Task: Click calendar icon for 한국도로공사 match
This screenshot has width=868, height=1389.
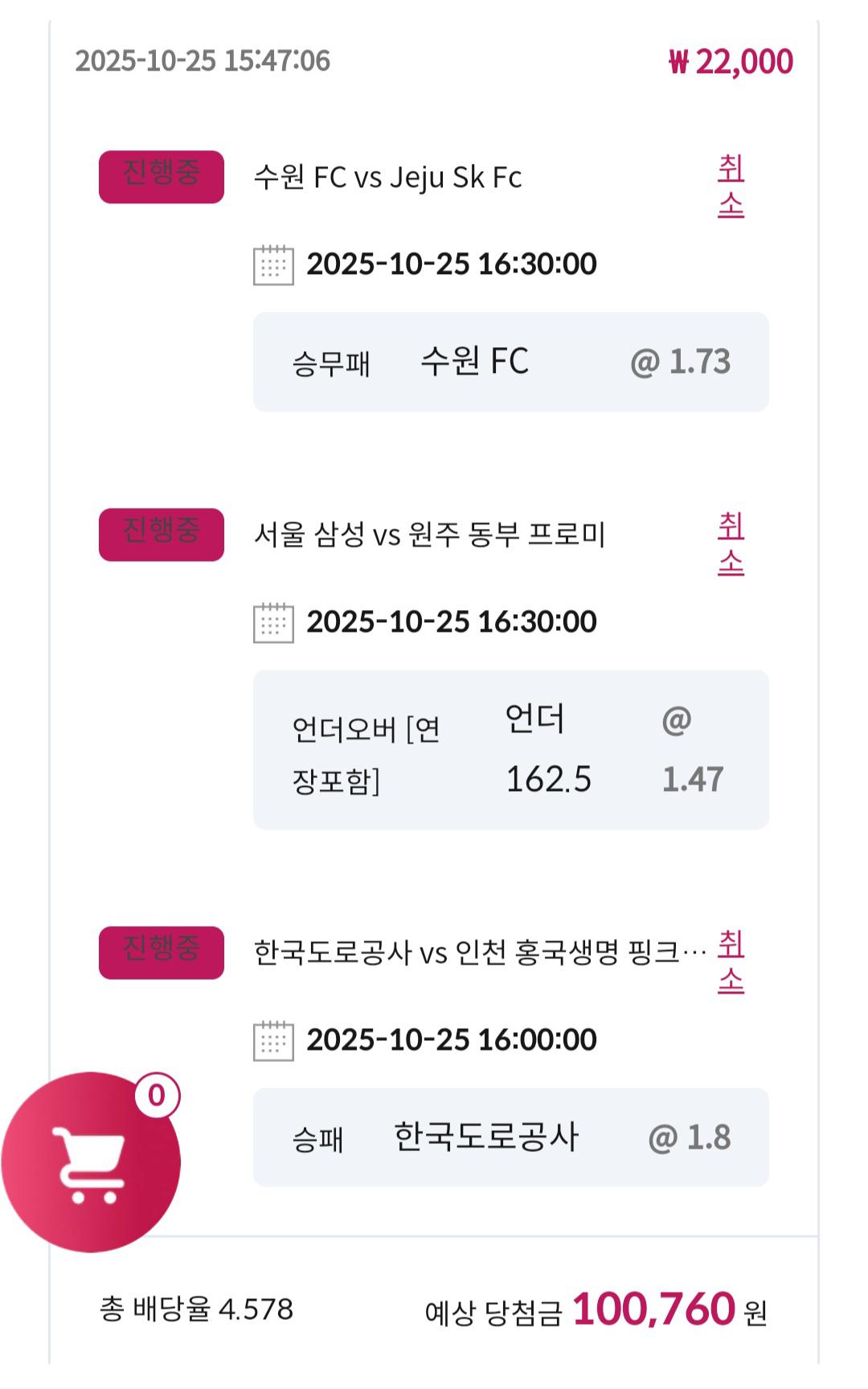Action: 273,1041
